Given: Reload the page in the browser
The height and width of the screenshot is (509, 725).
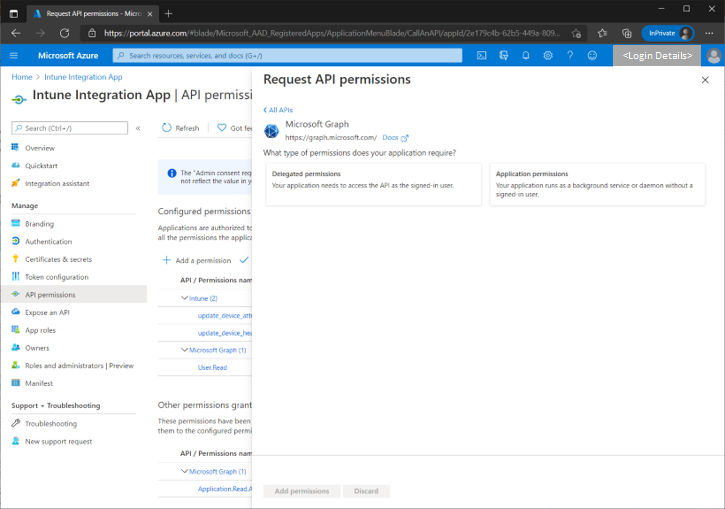Looking at the screenshot, I should click(x=65, y=33).
